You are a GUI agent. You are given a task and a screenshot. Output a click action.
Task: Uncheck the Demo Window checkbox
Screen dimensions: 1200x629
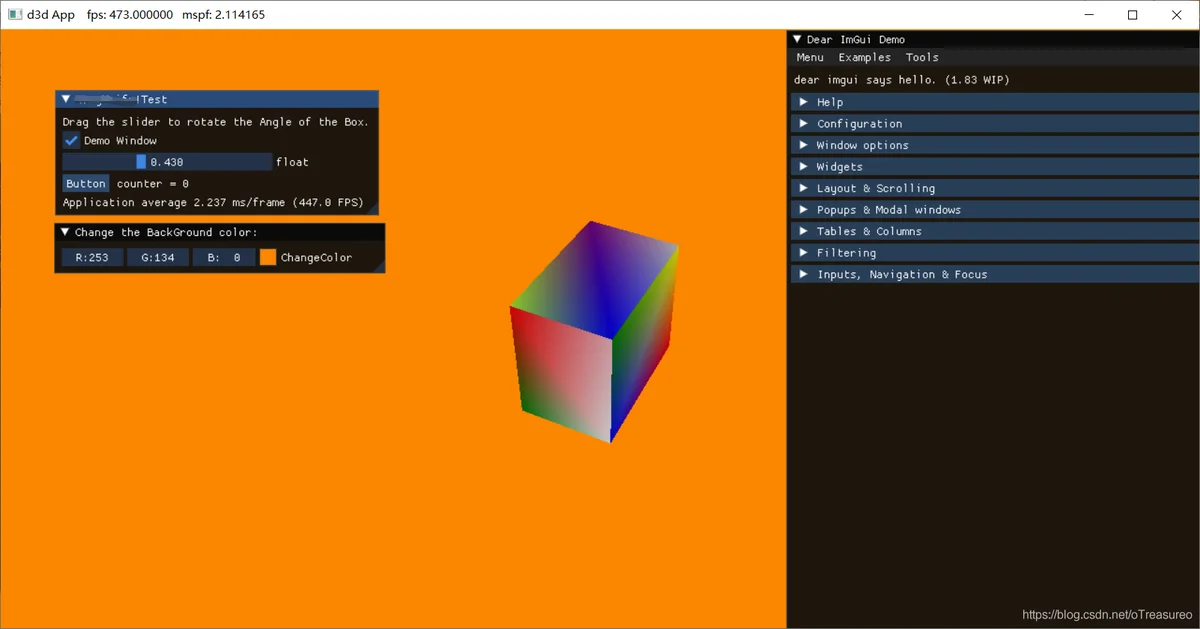click(71, 141)
